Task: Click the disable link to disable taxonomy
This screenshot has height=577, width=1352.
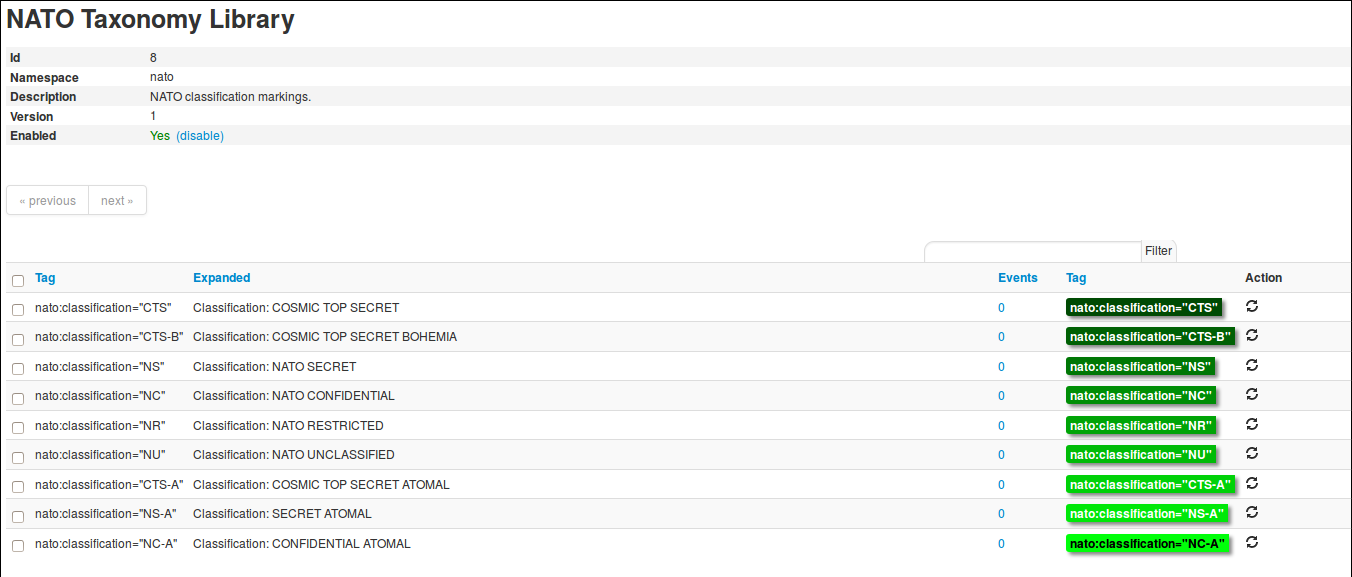Action: (200, 136)
